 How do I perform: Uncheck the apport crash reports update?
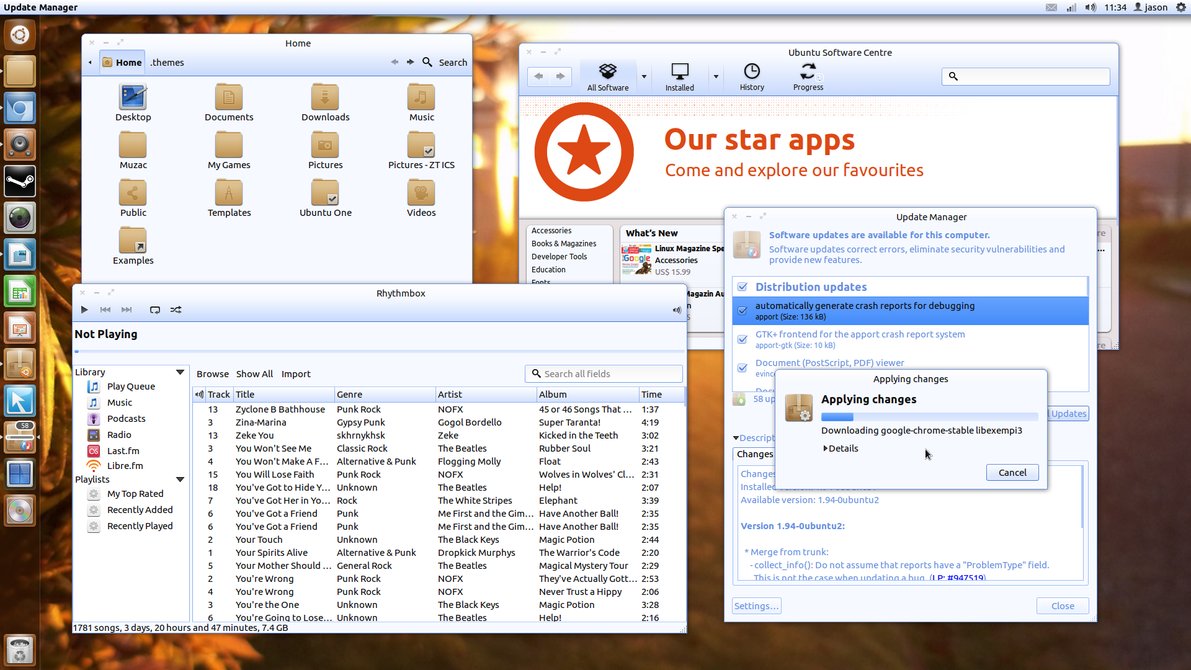[x=742, y=310]
